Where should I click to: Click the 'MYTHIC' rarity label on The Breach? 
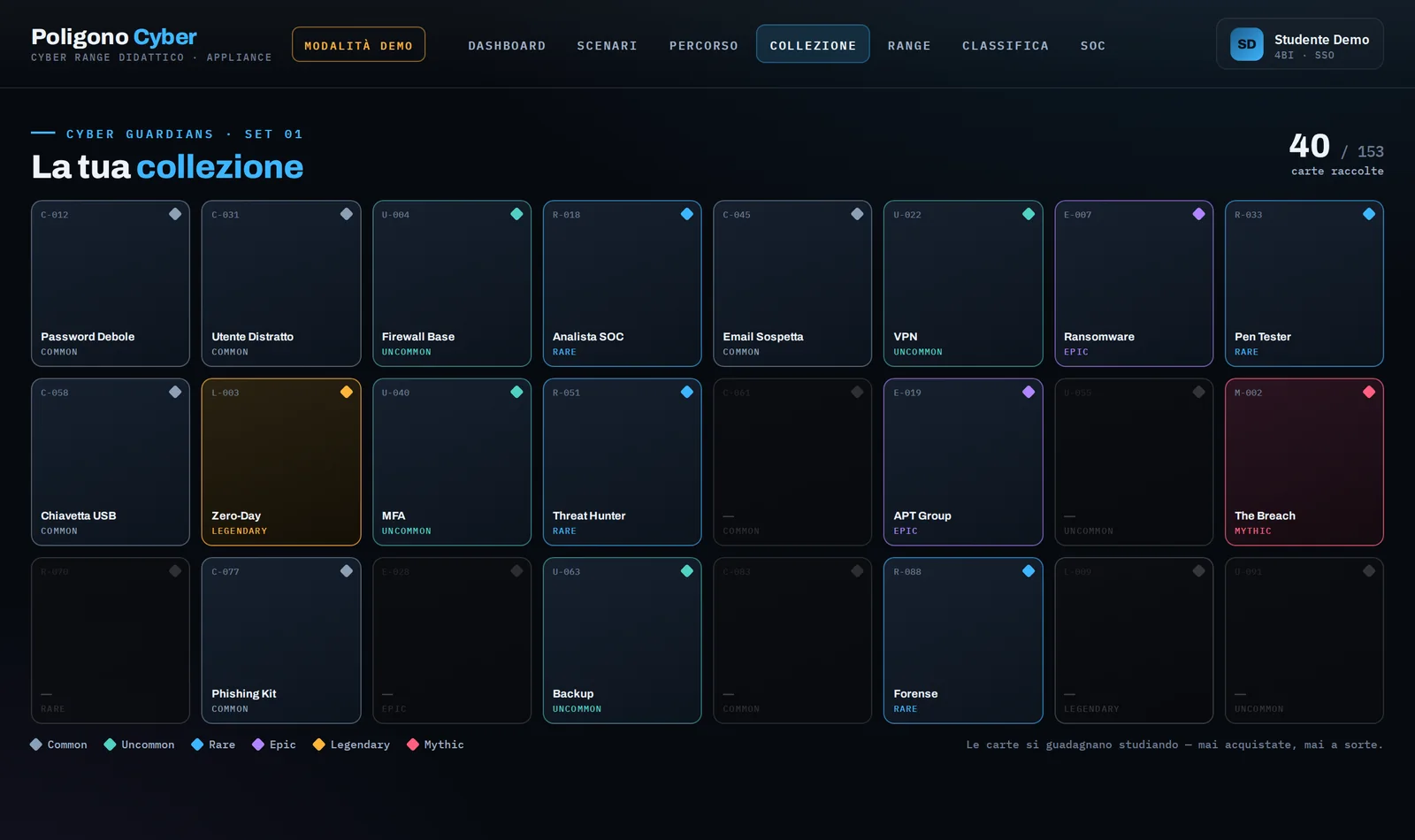pyautogui.click(x=1253, y=531)
